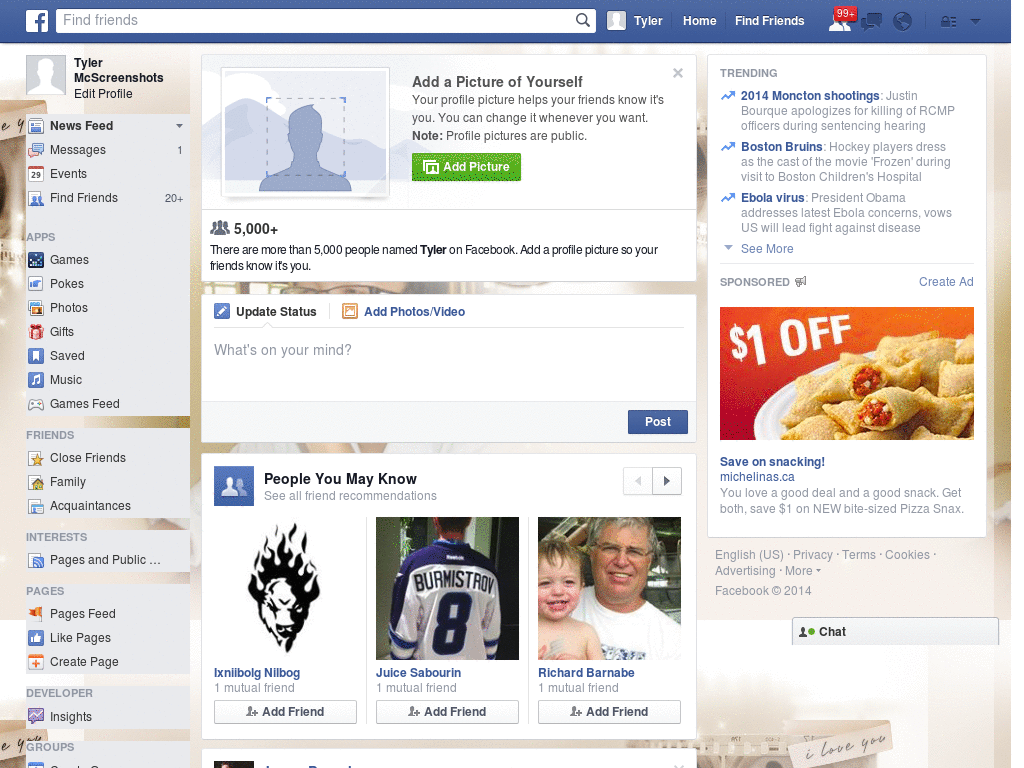This screenshot has height=768, width=1024.
Task: Click the Privacy footer link
Action: coord(812,554)
